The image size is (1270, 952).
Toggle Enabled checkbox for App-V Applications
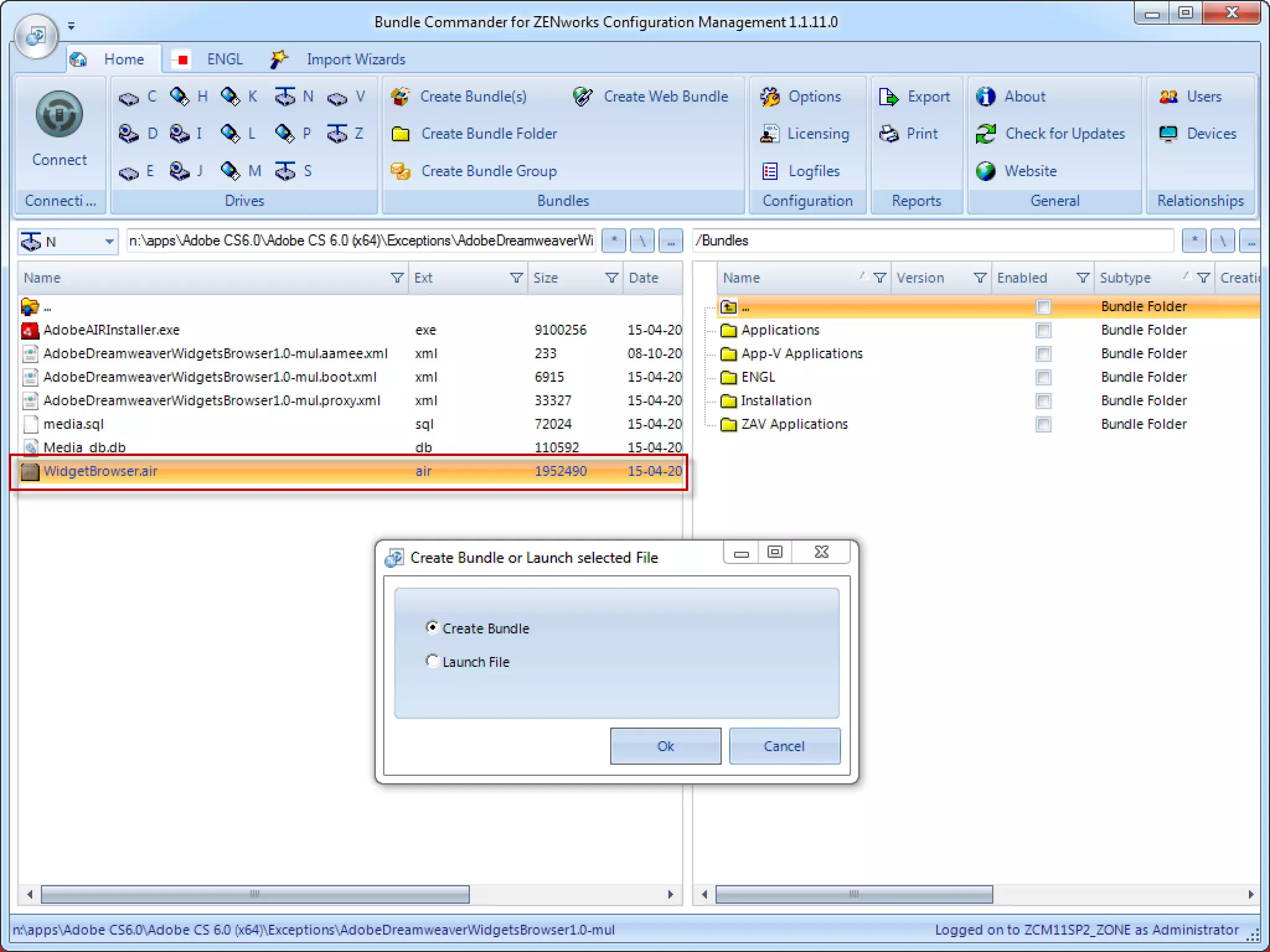(1044, 354)
